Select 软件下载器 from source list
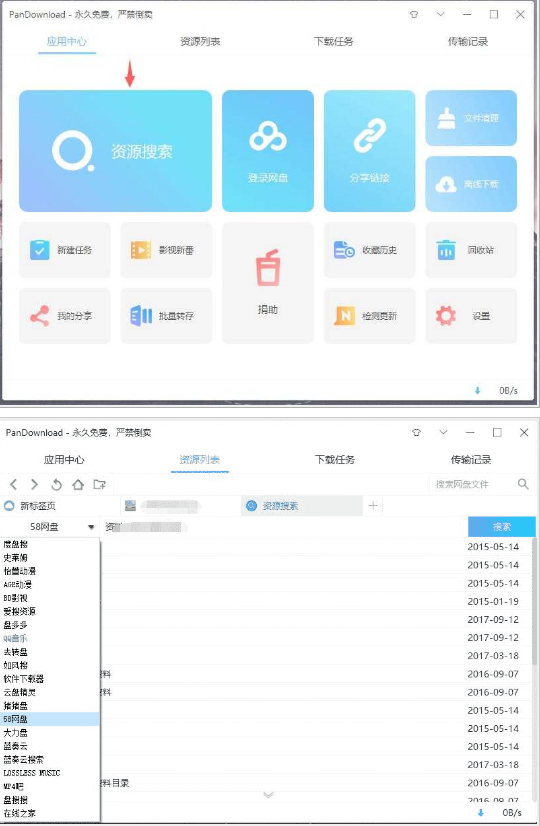 tap(50, 678)
